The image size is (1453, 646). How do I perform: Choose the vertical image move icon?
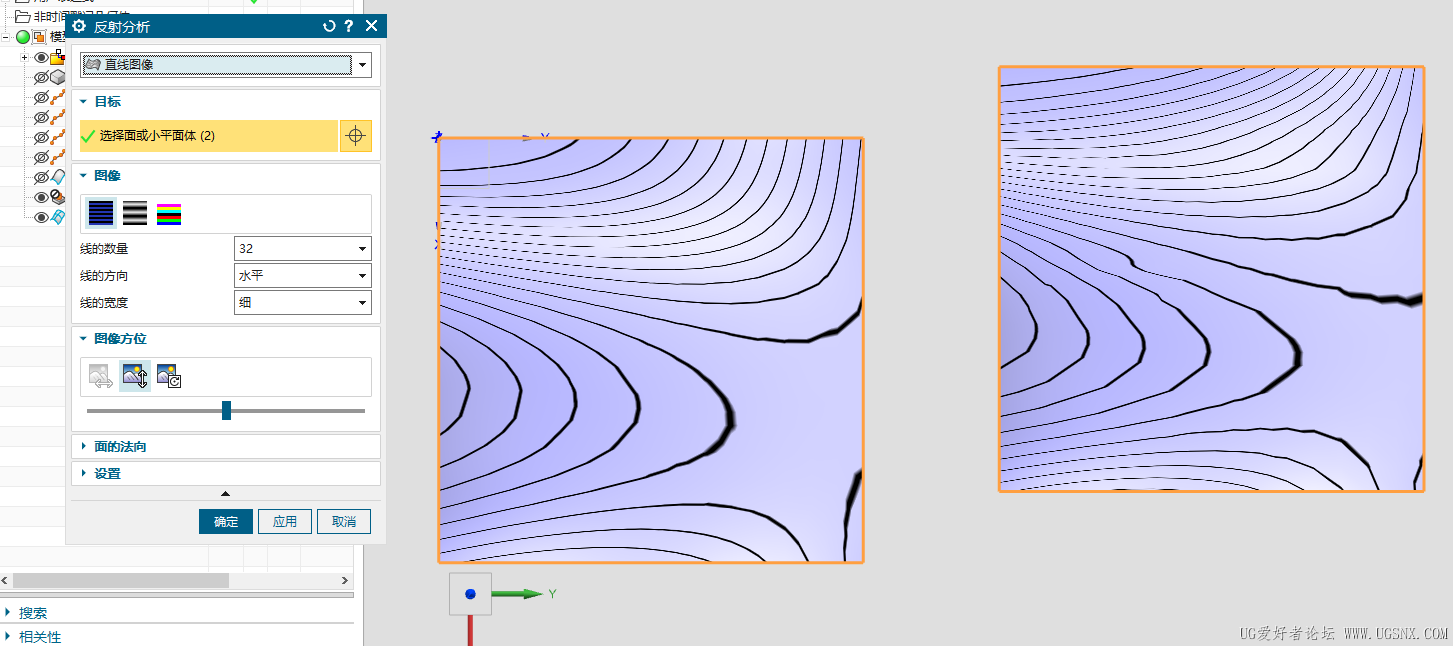pyautogui.click(x=135, y=377)
